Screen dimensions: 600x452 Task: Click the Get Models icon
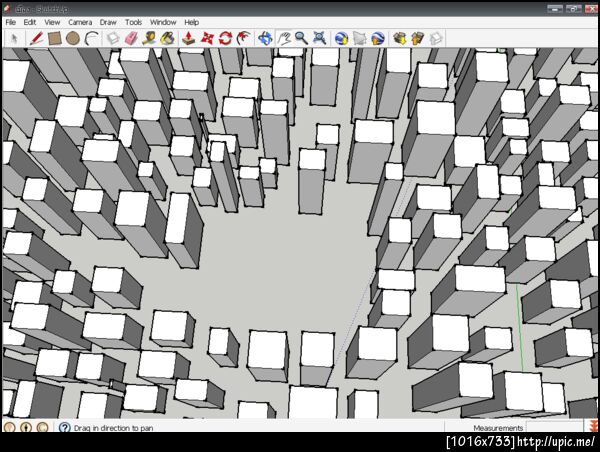tap(399, 38)
